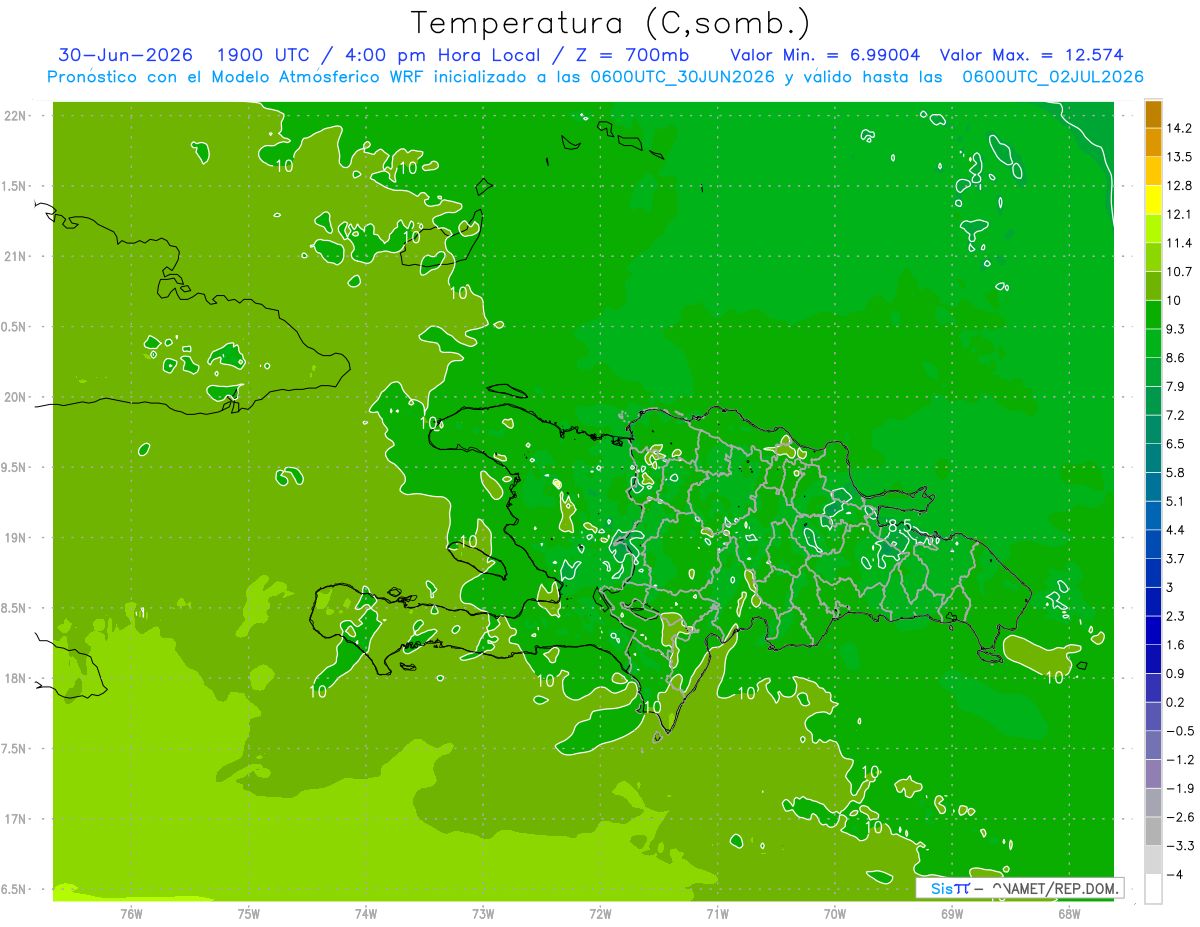Click the "11.4" colorbar value

coord(1180,243)
